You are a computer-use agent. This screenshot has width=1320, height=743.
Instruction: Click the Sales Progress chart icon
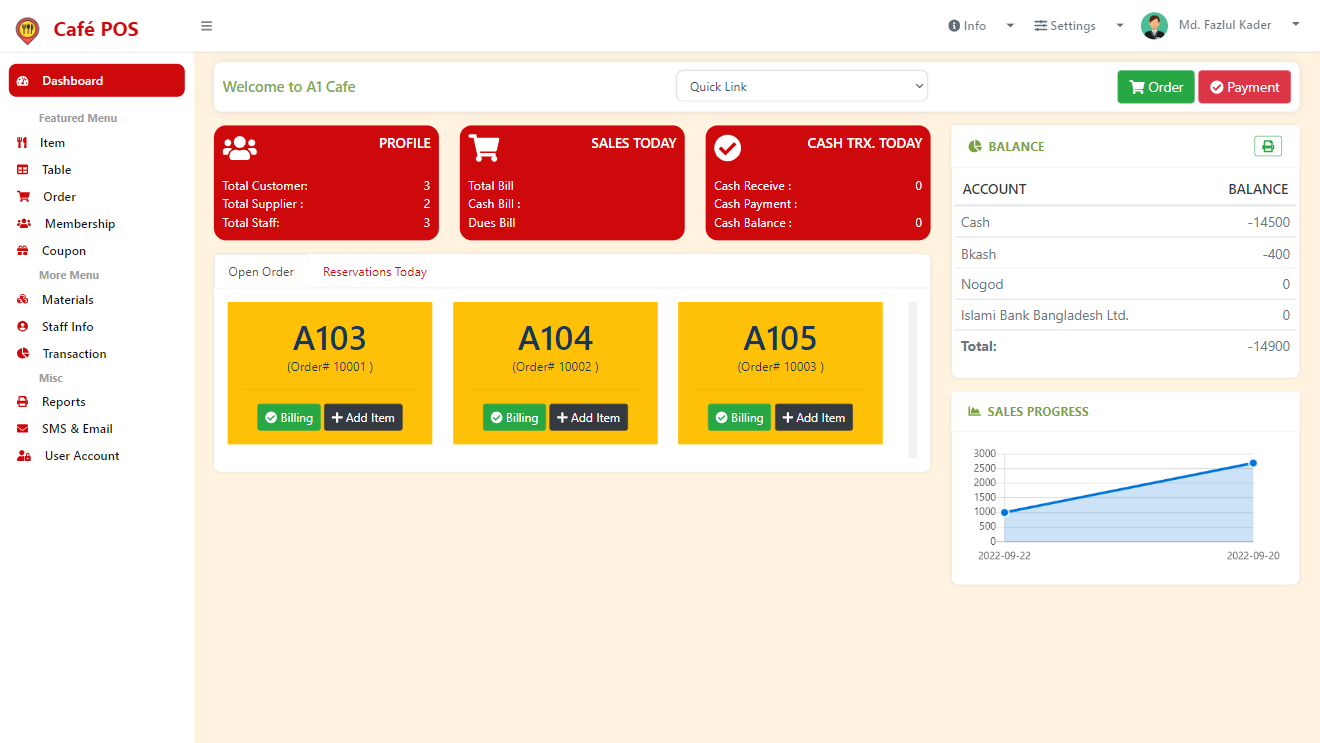coord(974,412)
